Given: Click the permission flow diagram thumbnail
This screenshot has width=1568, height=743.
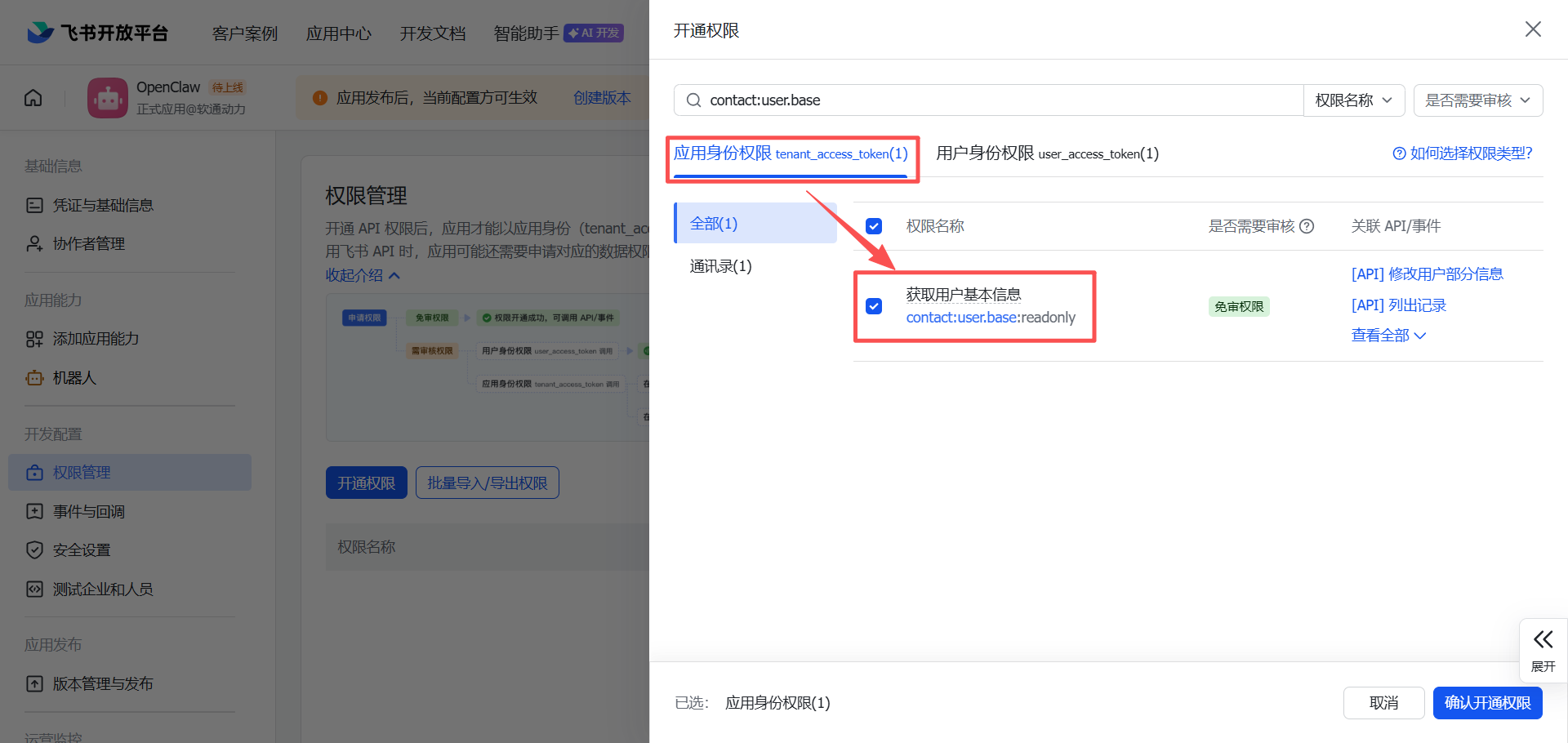Looking at the screenshot, I should coord(488,367).
